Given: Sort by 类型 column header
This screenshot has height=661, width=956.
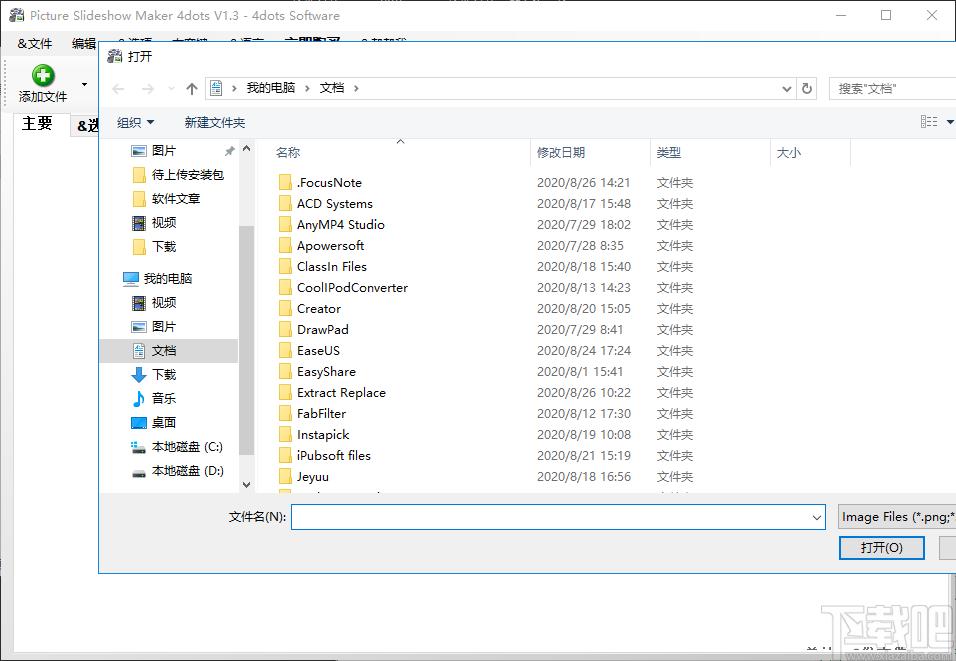Looking at the screenshot, I should tap(669, 152).
